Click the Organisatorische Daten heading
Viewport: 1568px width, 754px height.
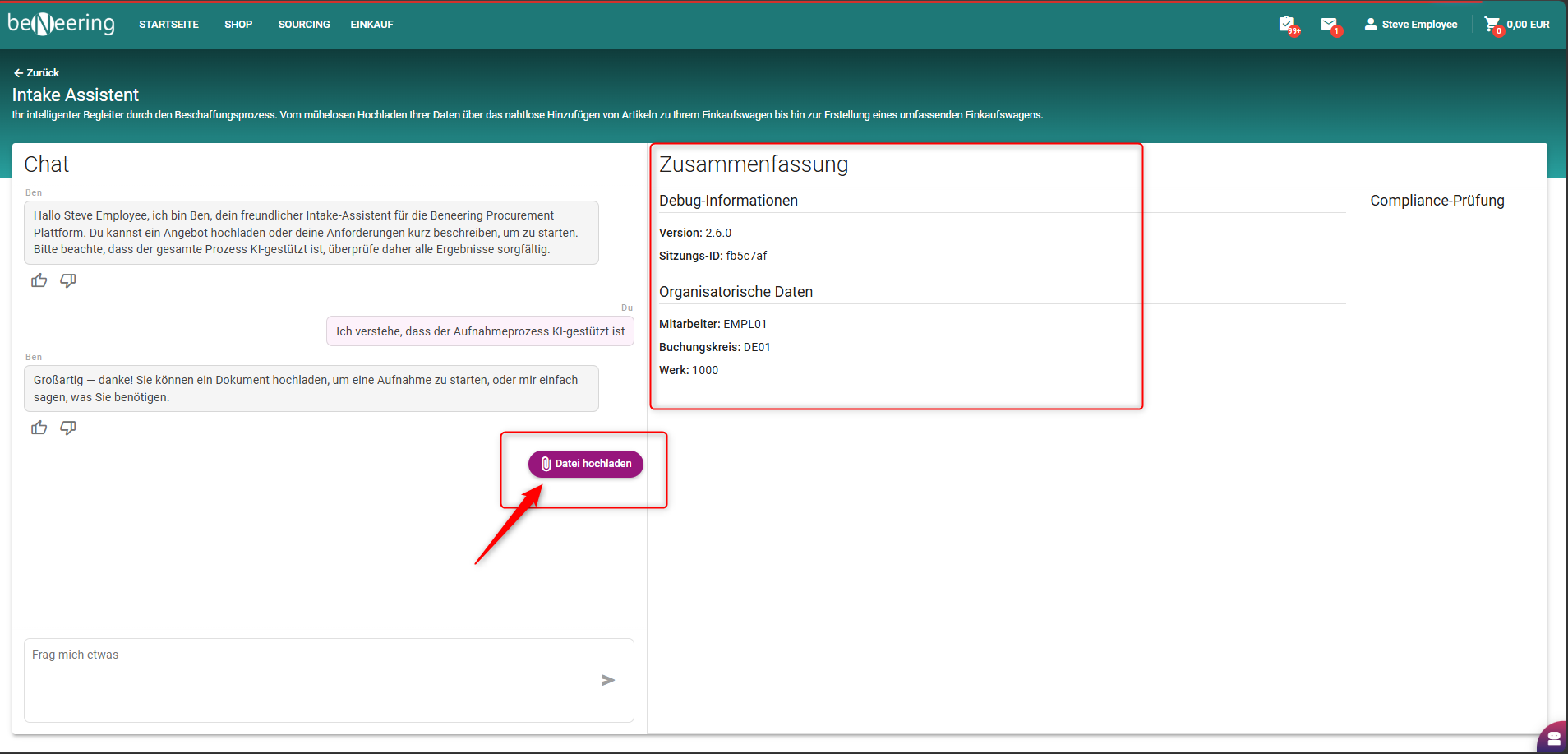(x=736, y=292)
